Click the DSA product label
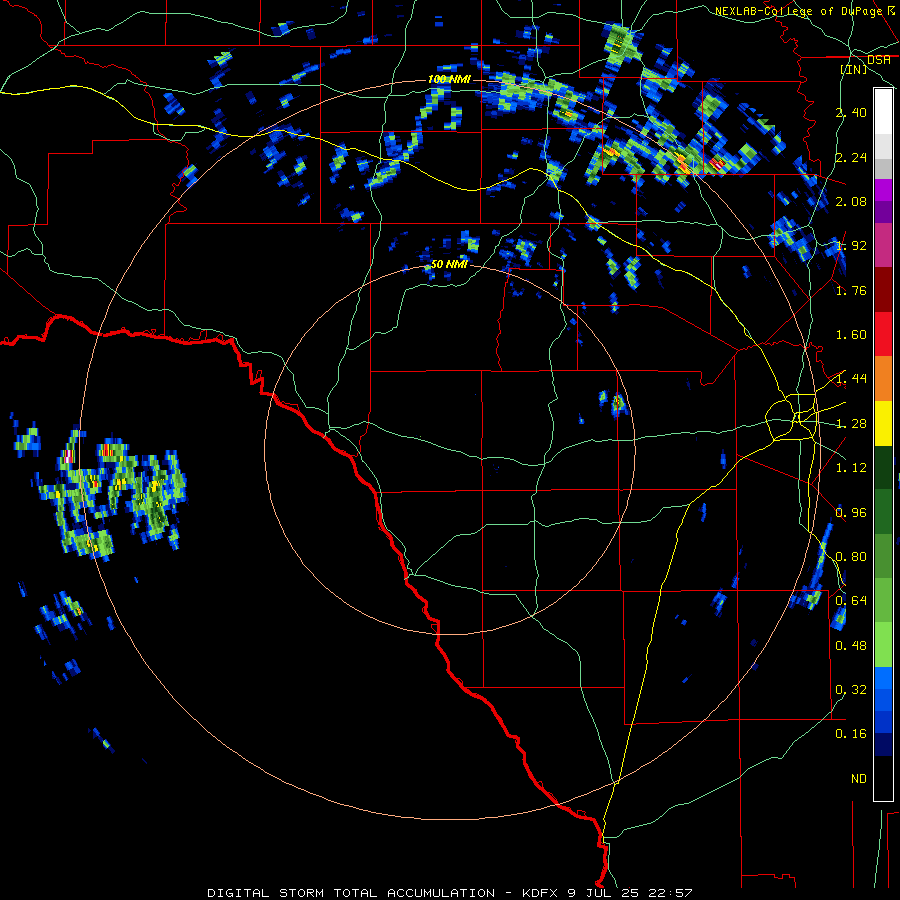 [878, 60]
